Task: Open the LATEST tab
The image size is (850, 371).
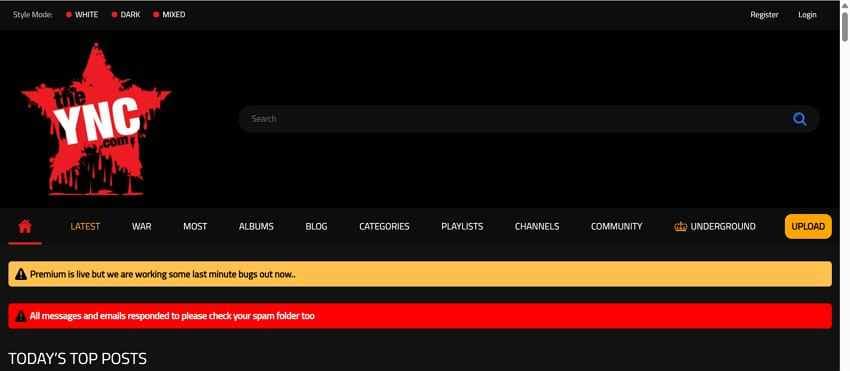Action: click(x=85, y=227)
